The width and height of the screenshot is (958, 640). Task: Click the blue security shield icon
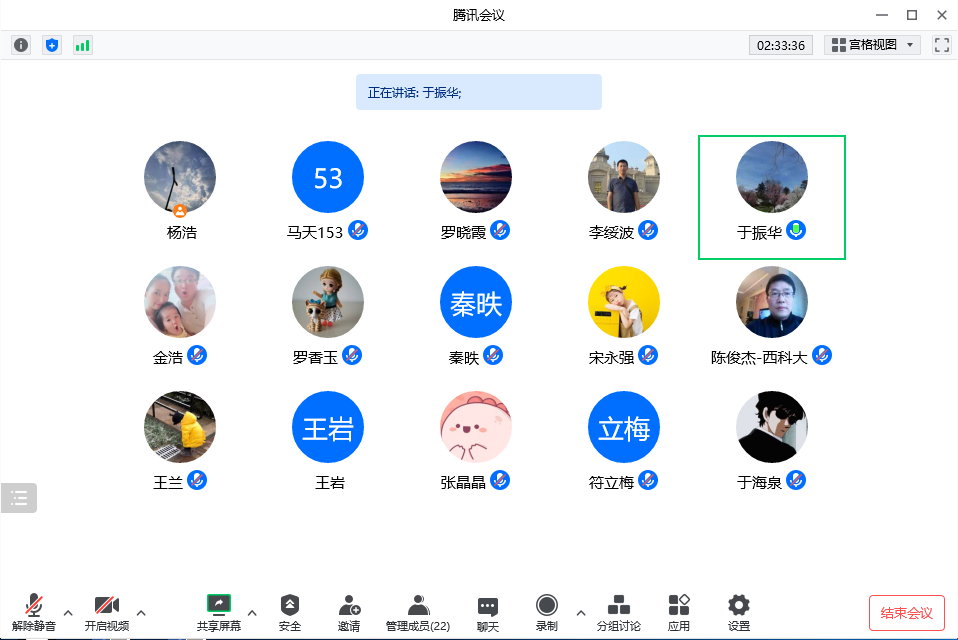click(x=52, y=45)
